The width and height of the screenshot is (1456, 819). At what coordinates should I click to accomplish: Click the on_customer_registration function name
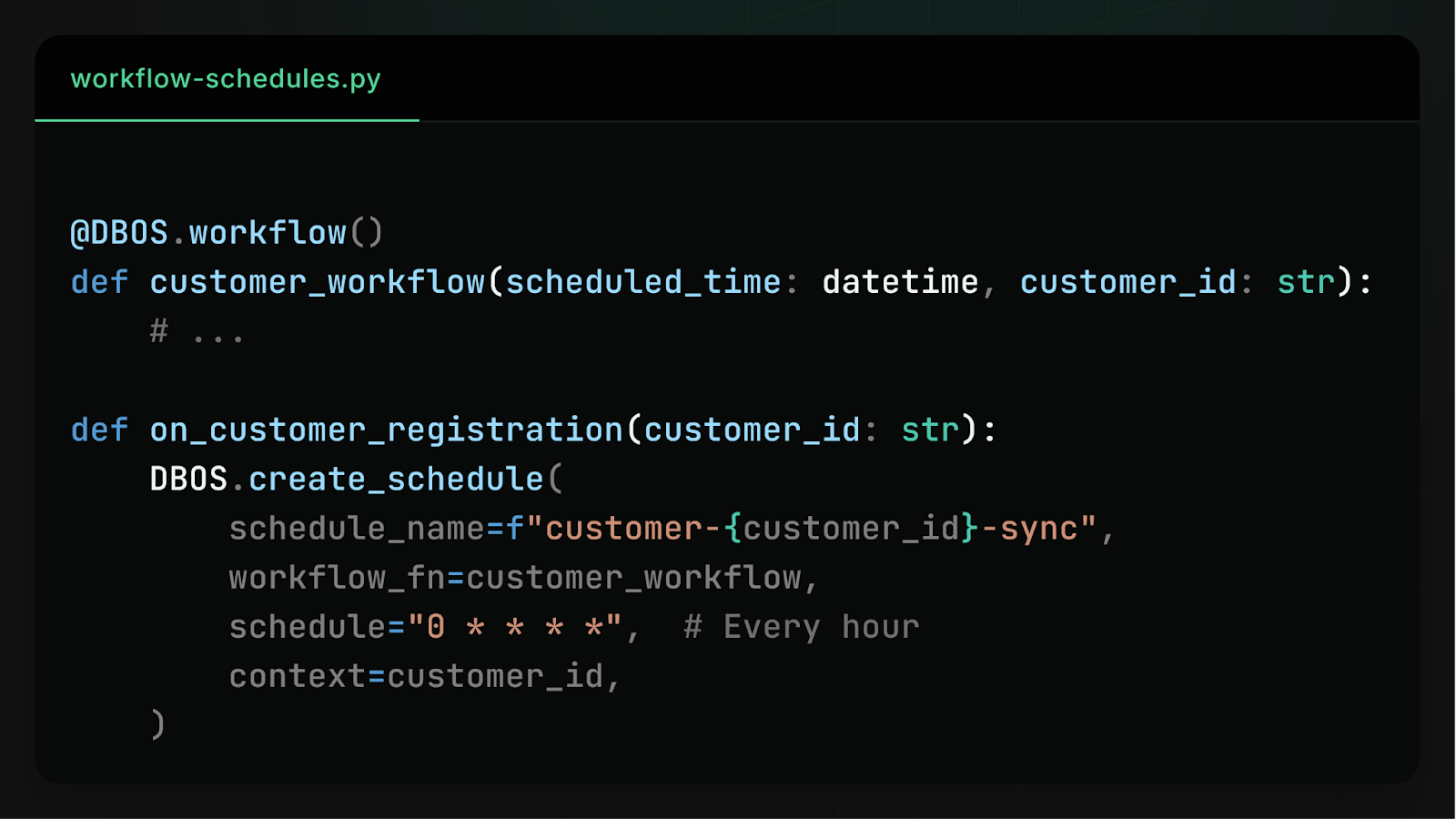(x=387, y=430)
